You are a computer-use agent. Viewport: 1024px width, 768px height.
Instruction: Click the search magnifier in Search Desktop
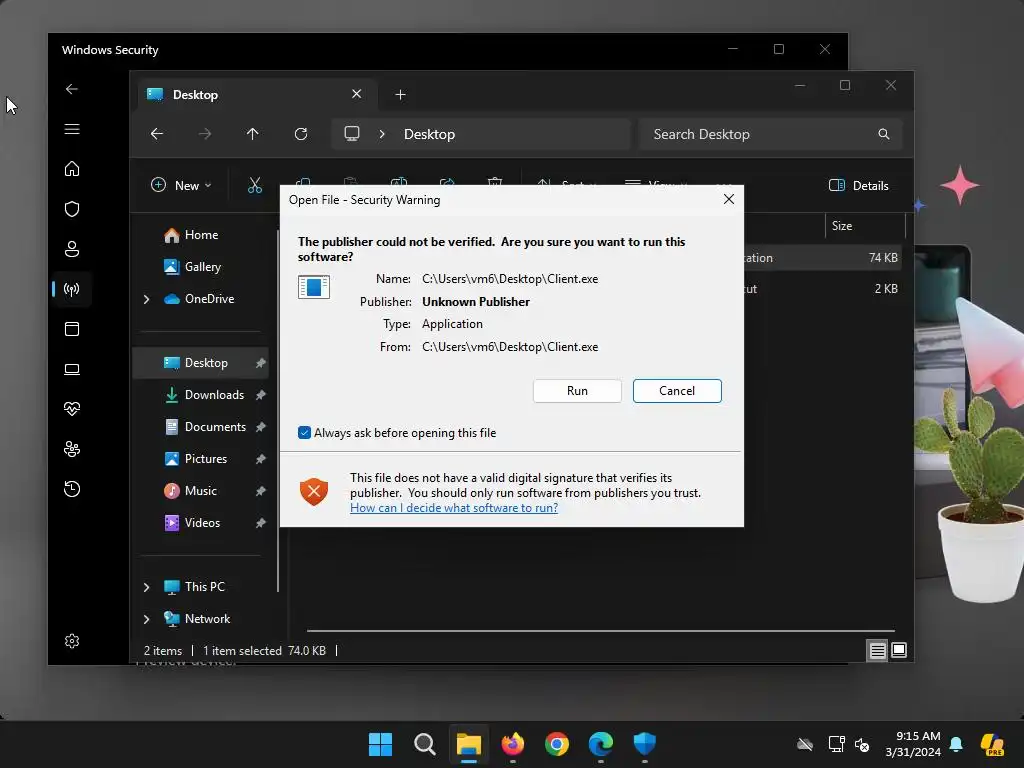[x=884, y=134]
